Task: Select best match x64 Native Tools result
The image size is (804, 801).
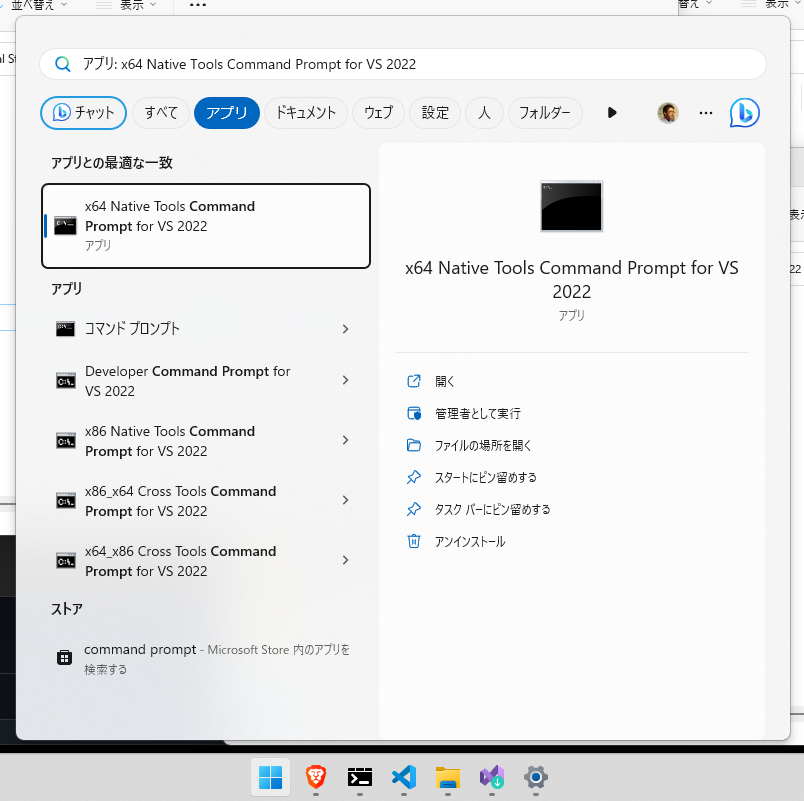Action: [x=206, y=226]
